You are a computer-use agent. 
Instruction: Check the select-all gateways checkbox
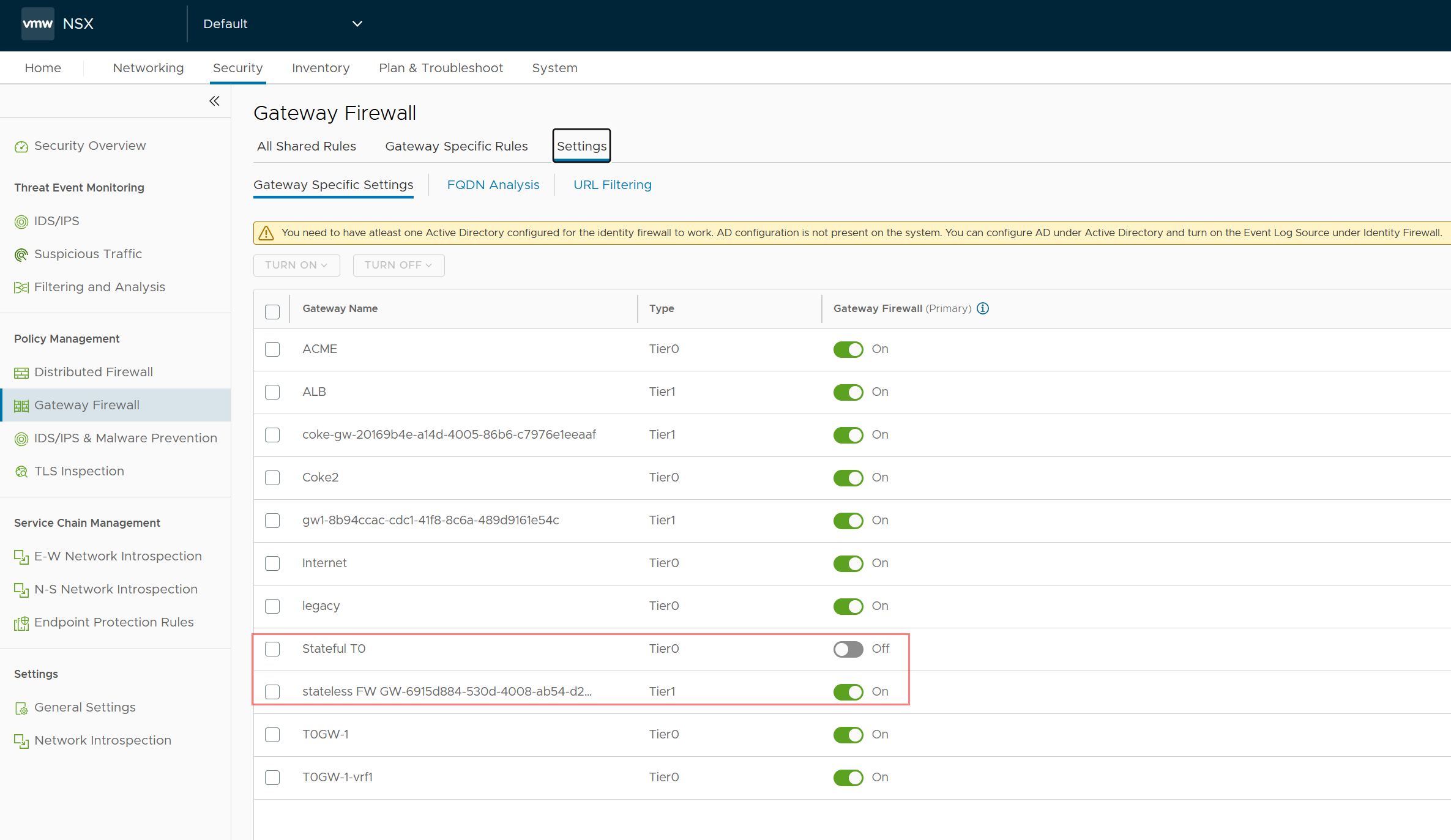tap(272, 311)
